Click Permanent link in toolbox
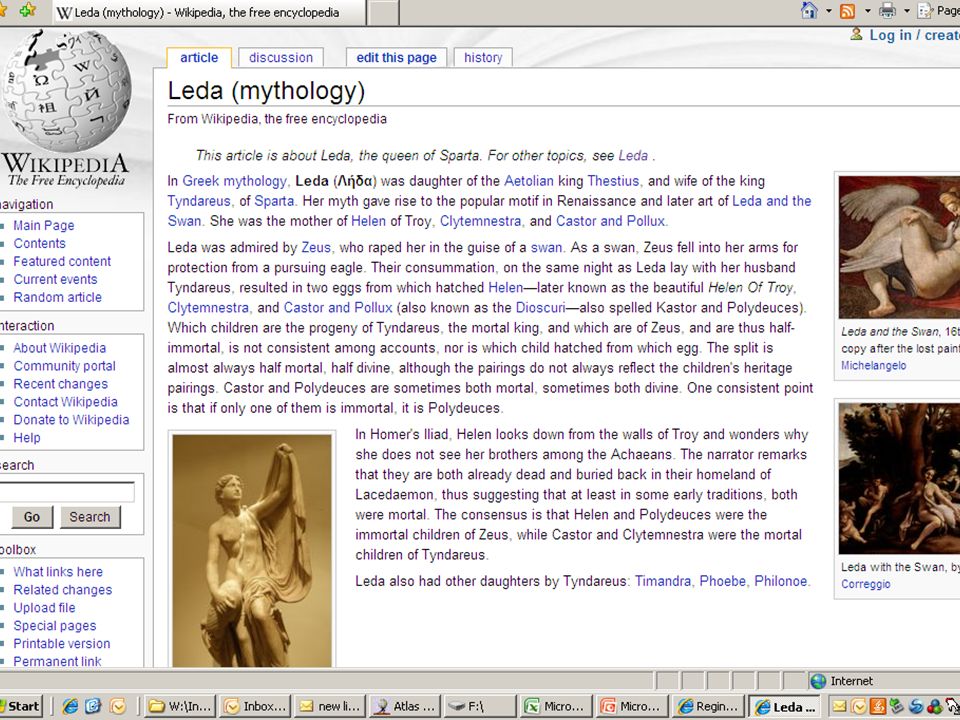 click(x=58, y=661)
